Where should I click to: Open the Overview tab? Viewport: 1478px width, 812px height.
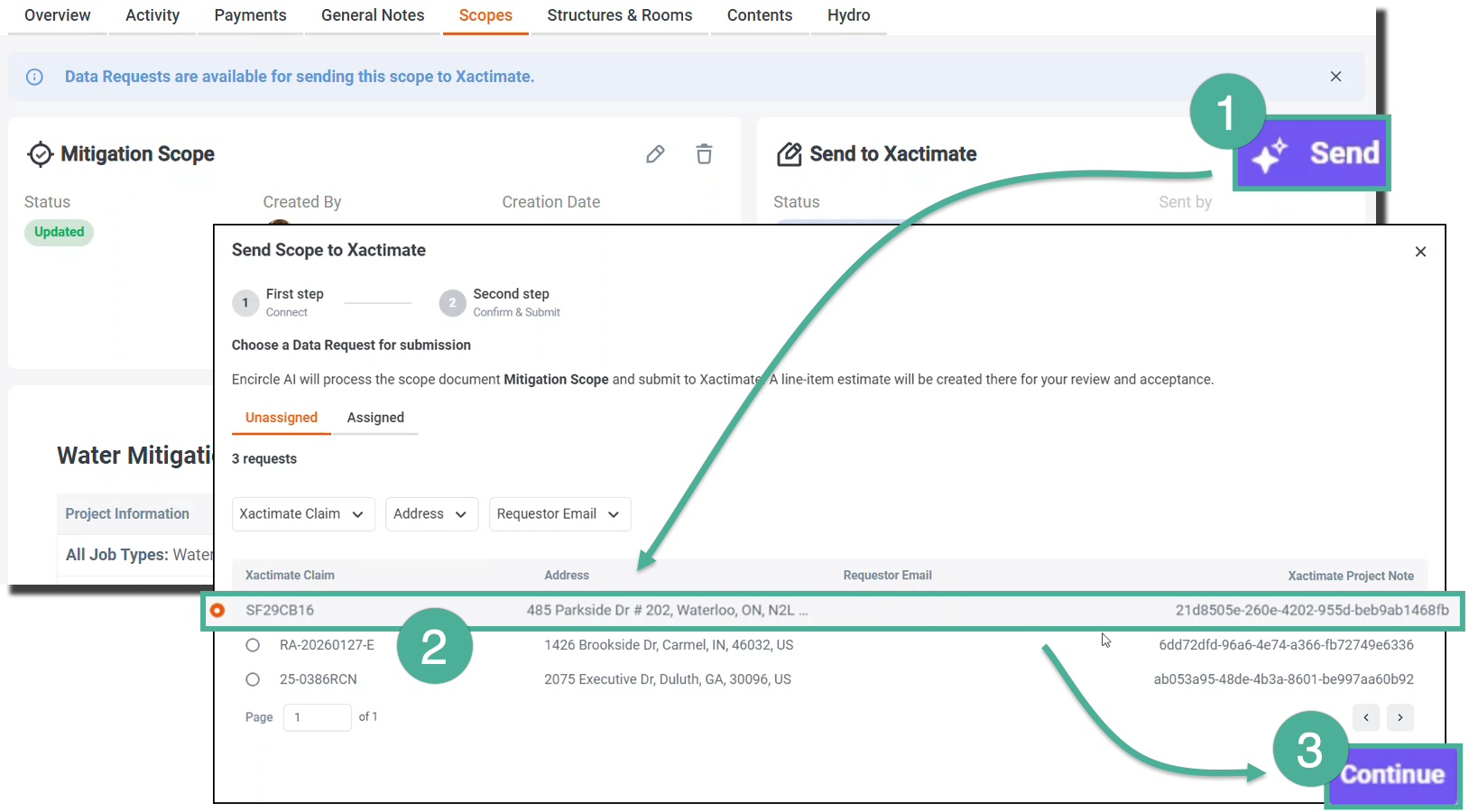coord(58,15)
